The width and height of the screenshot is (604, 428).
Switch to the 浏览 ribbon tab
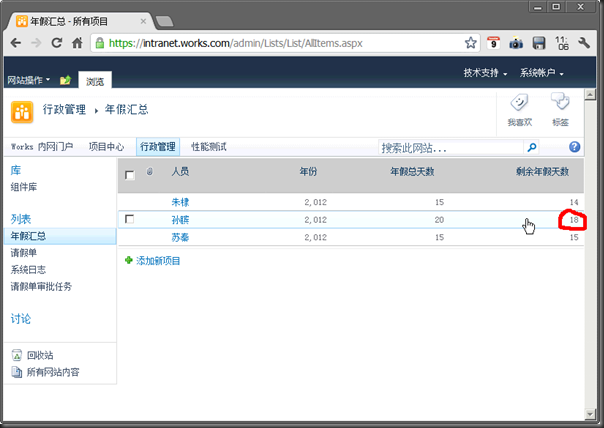click(x=97, y=80)
